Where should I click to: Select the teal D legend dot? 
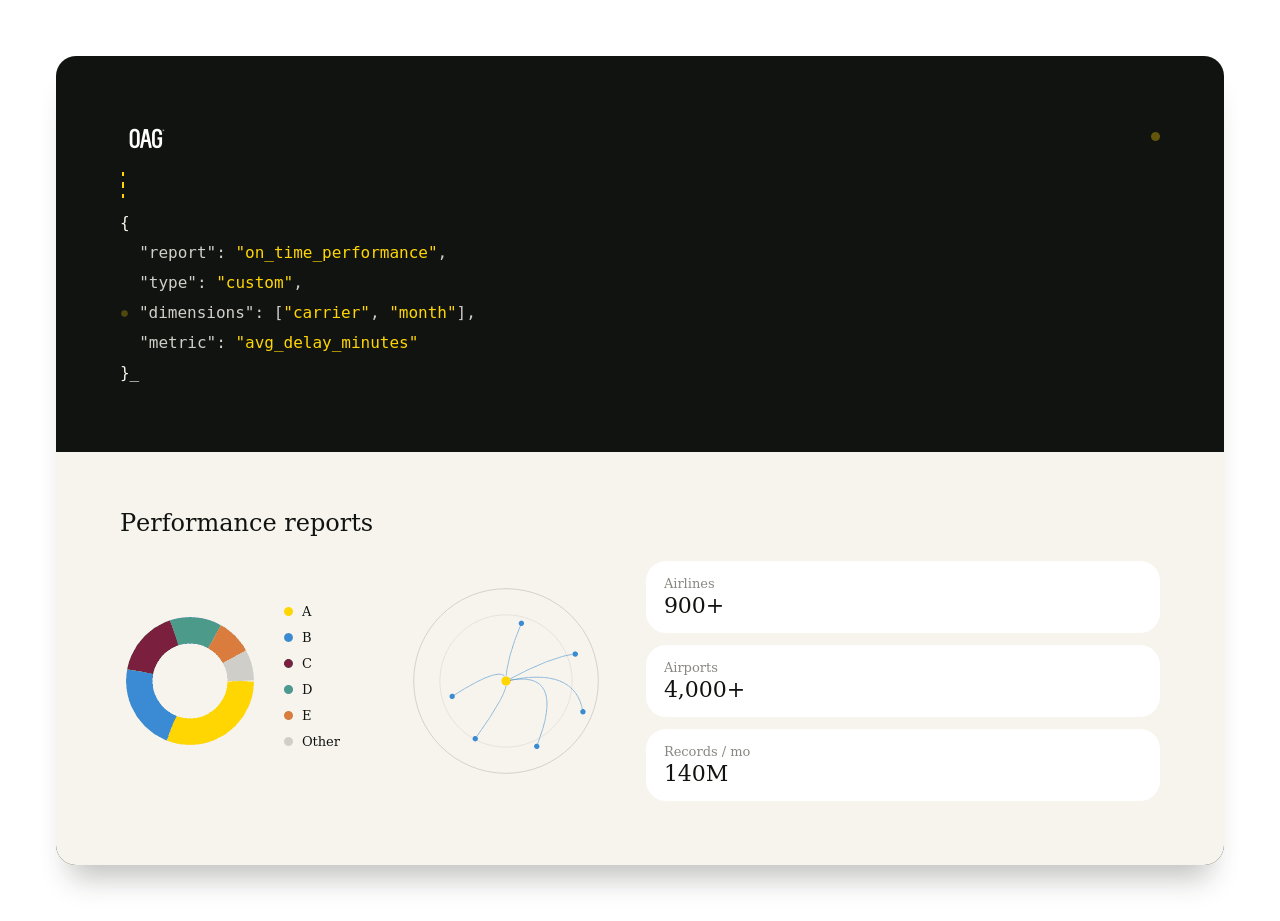click(288, 689)
